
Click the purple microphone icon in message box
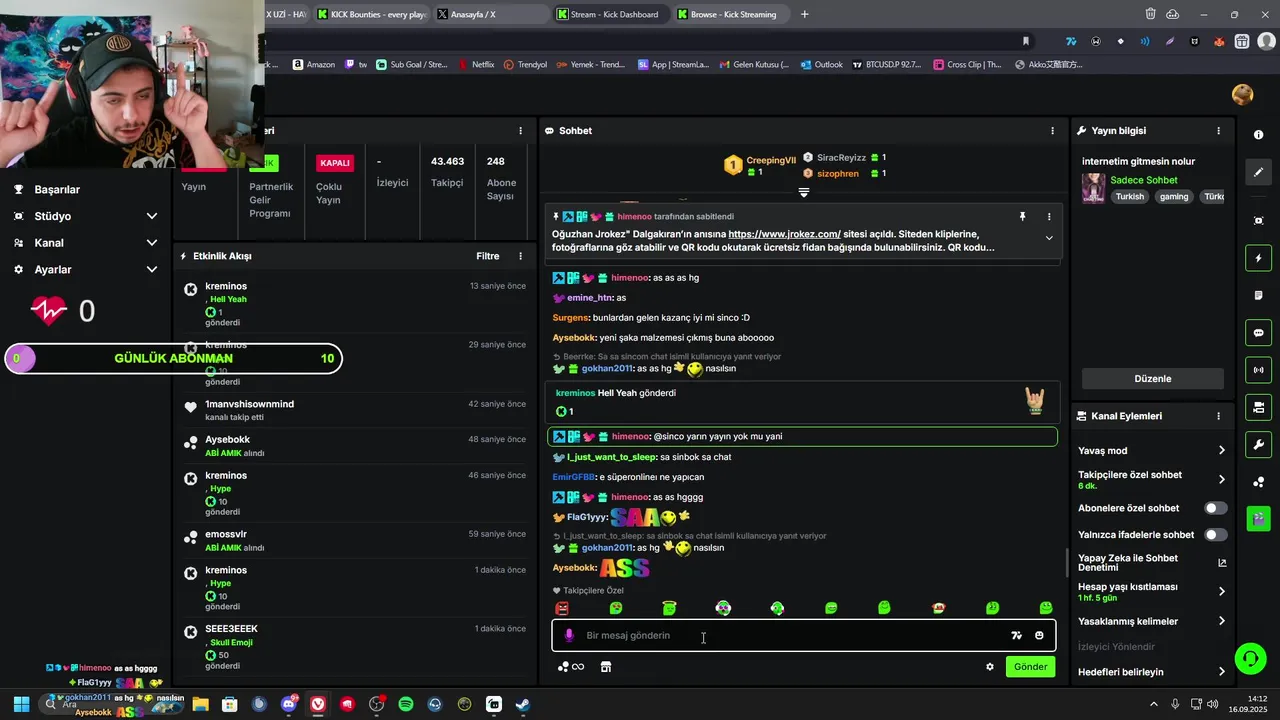point(569,635)
